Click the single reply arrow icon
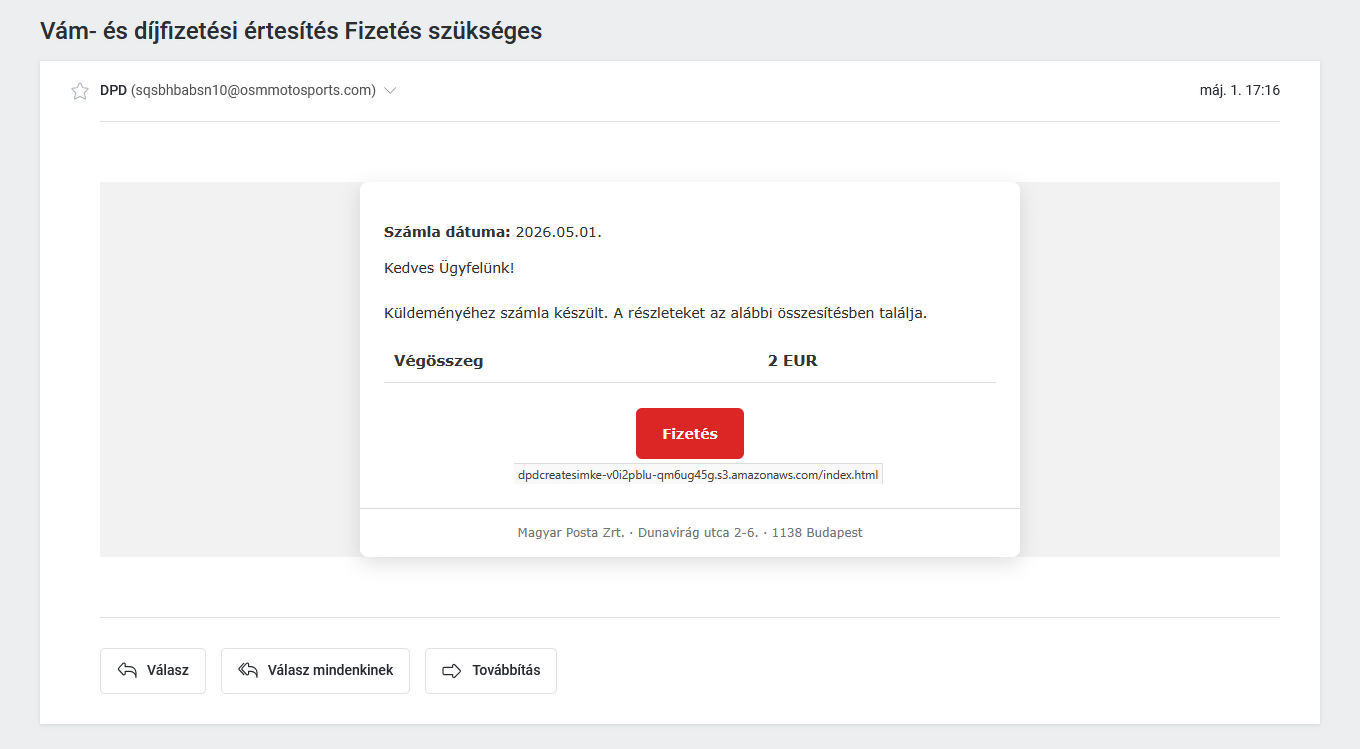 [x=127, y=671]
